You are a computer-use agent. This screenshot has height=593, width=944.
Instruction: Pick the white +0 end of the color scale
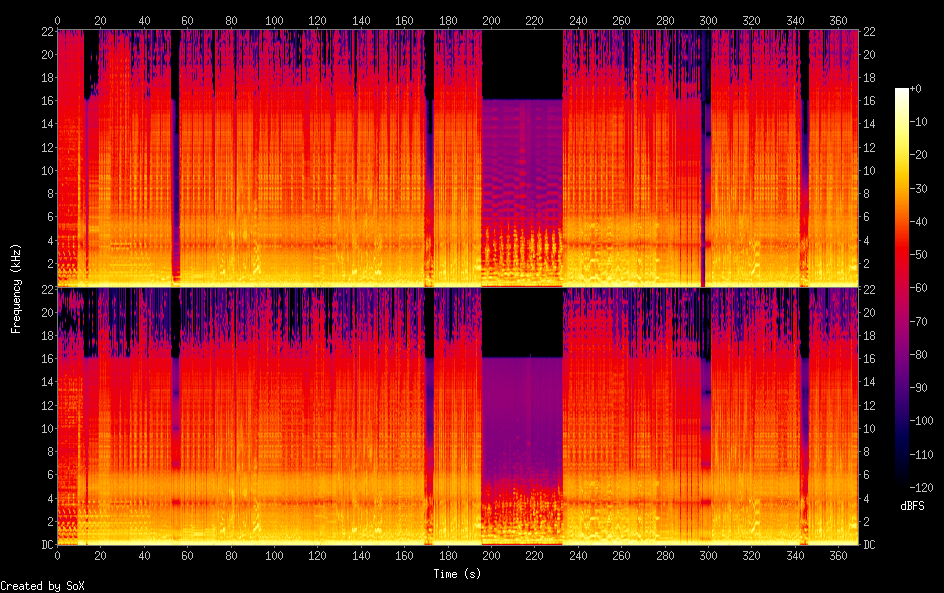tap(902, 91)
